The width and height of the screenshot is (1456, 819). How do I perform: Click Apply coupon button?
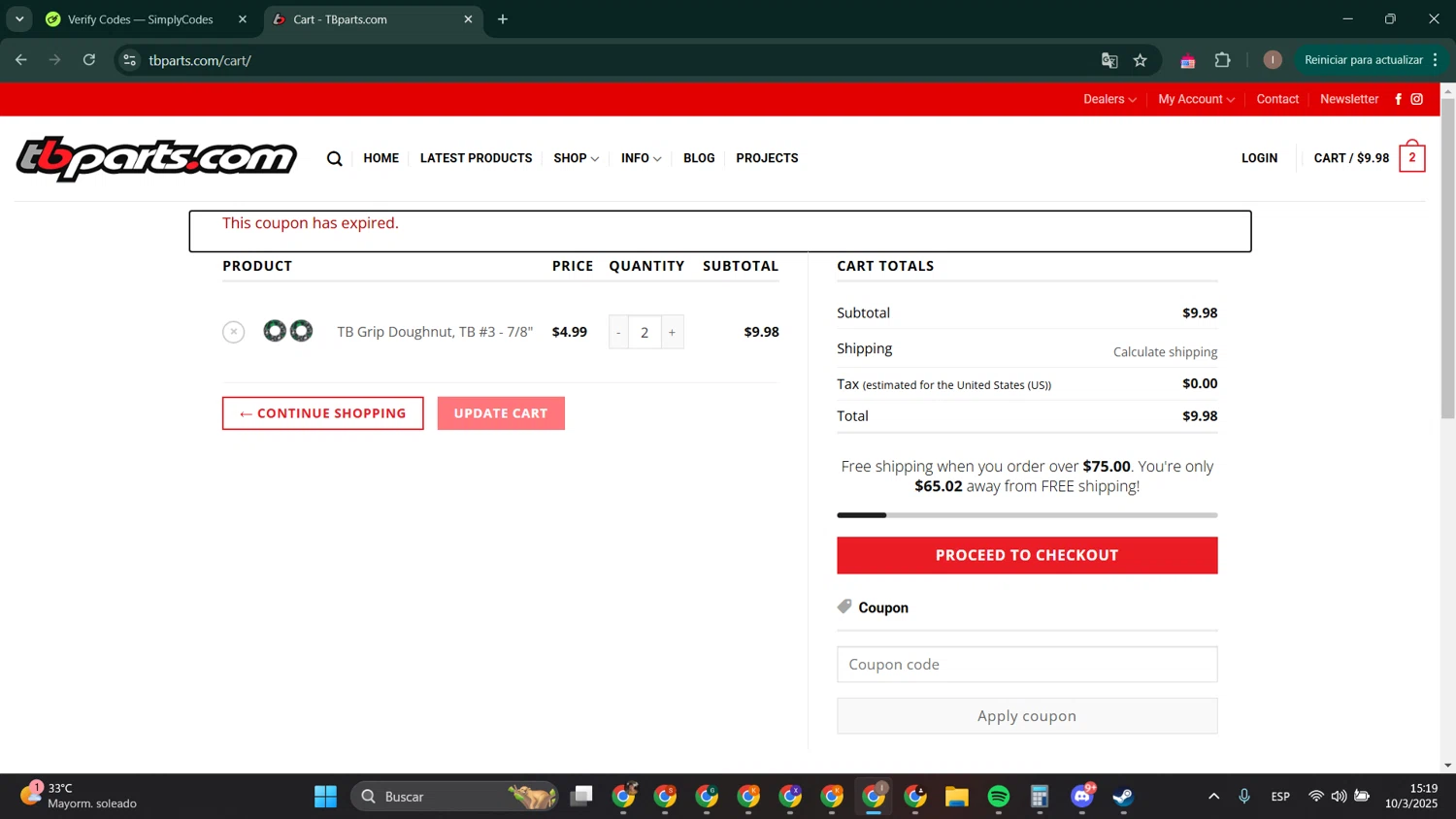[1027, 716]
